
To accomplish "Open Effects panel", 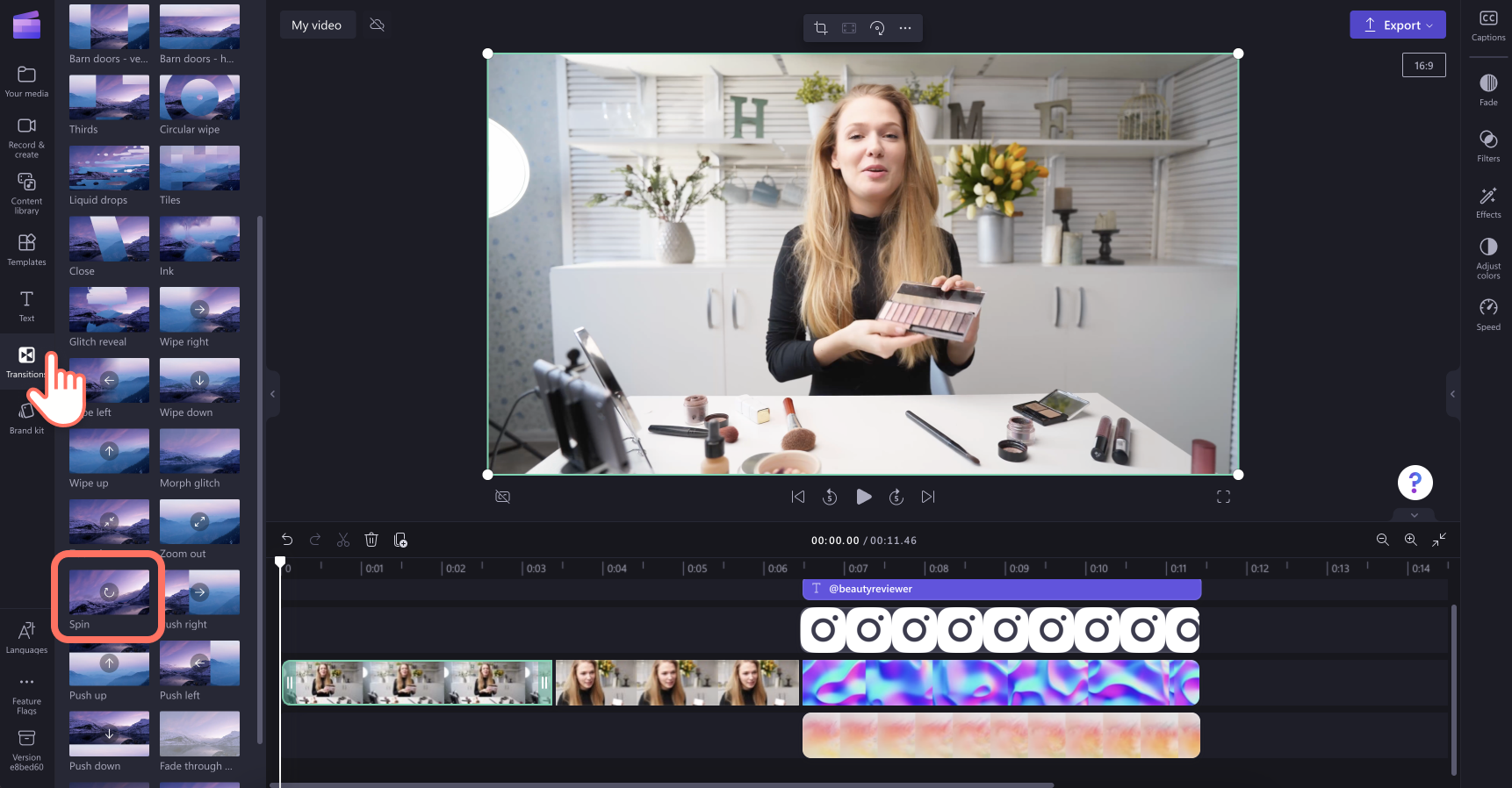I will pyautogui.click(x=1488, y=202).
